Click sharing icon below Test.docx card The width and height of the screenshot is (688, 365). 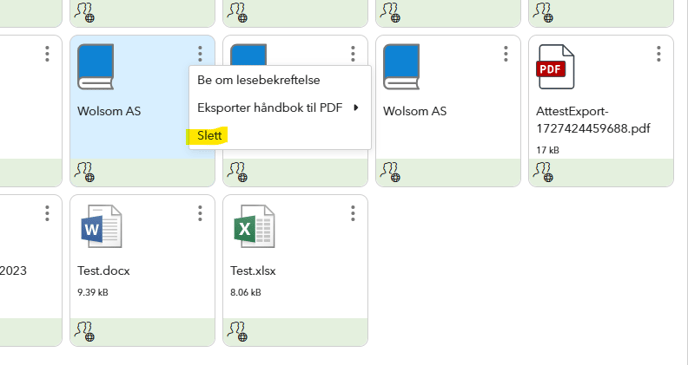(84, 332)
